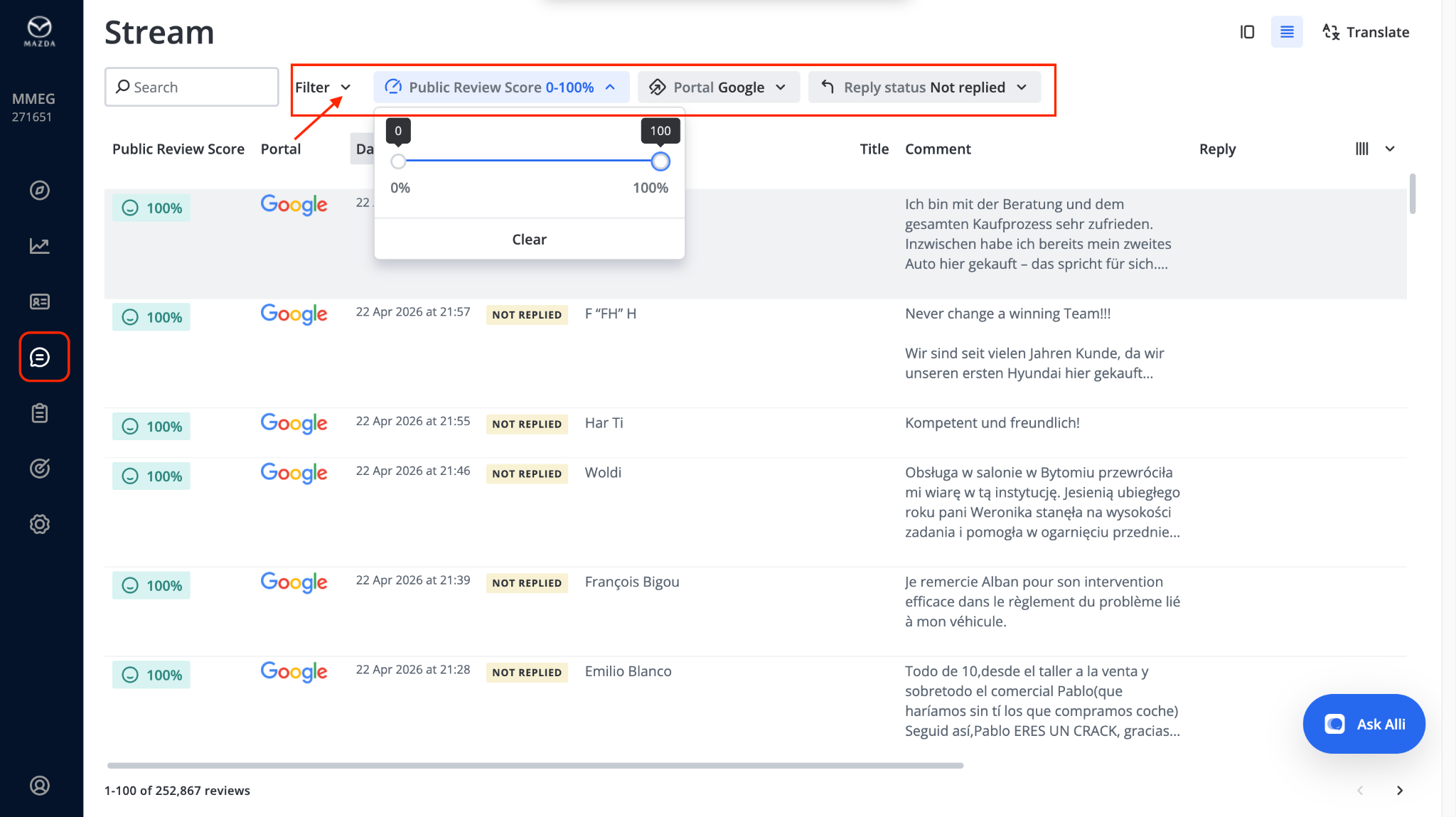Image resolution: width=1456 pixels, height=817 pixels.
Task: Switch to list view layout
Action: coord(1287,32)
